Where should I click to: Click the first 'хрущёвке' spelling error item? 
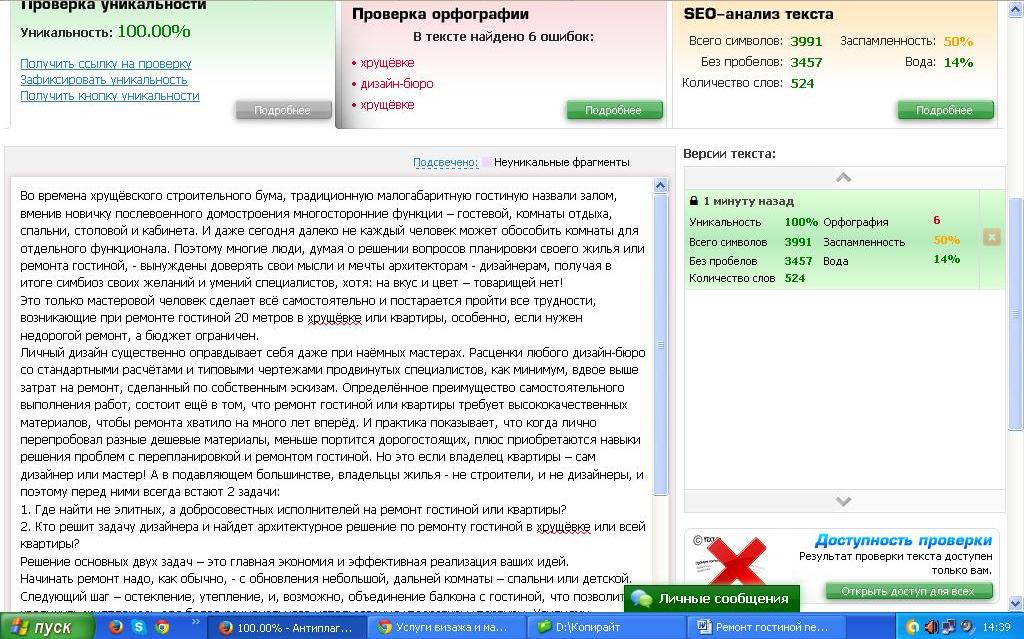coord(387,63)
